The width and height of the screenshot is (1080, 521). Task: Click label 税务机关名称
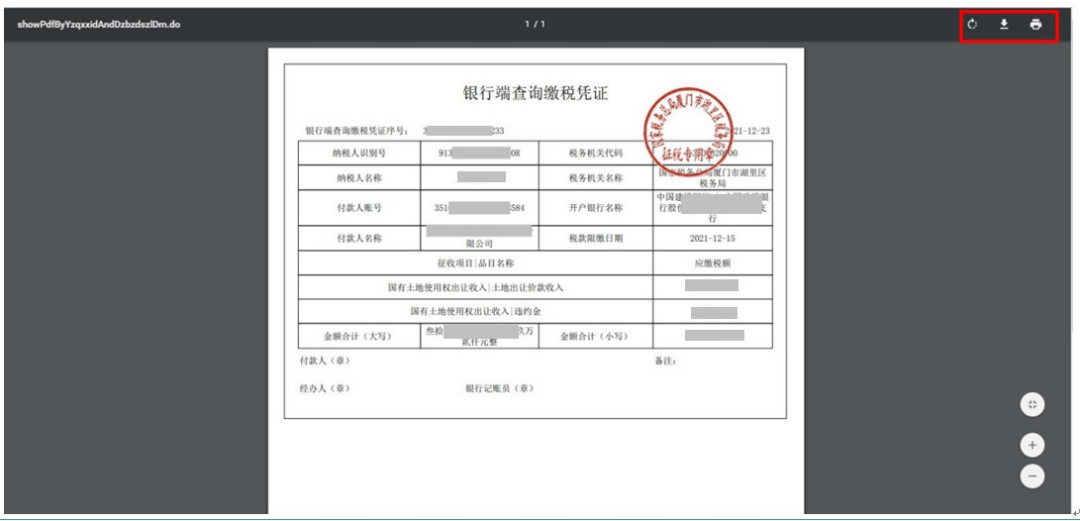tap(595, 178)
